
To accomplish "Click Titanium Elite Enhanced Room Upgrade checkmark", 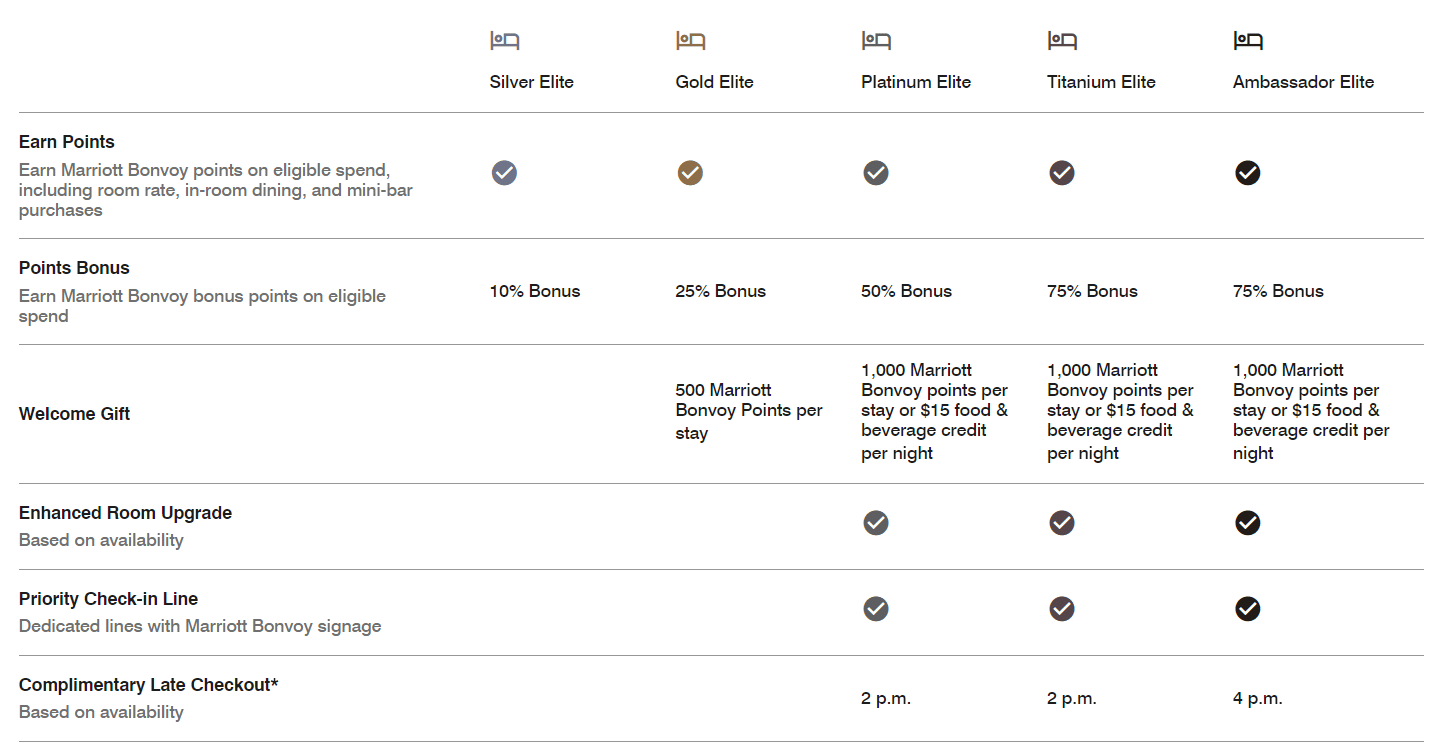I will click(x=1062, y=523).
